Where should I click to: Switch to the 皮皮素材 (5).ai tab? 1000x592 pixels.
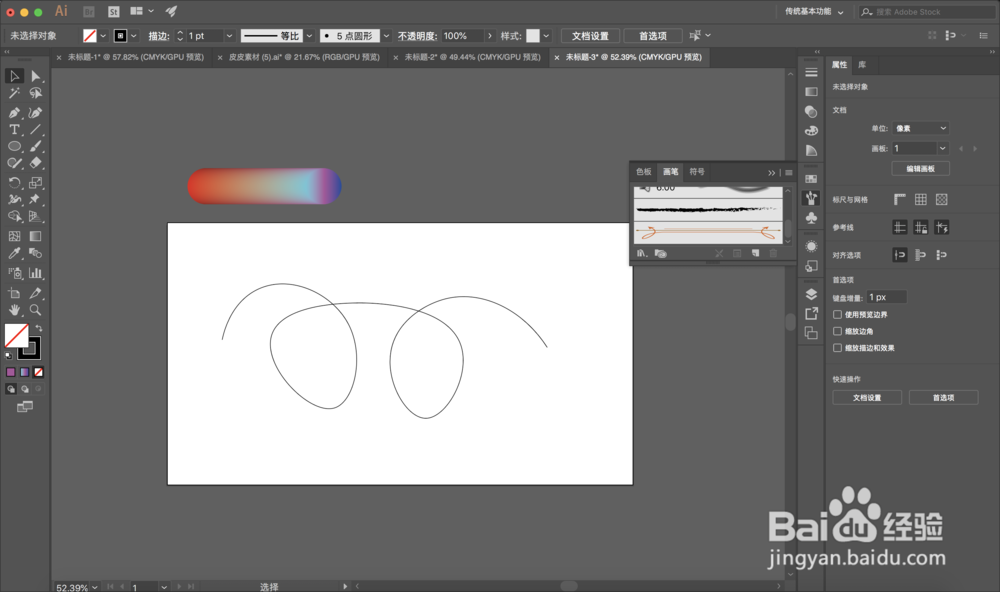coord(304,57)
